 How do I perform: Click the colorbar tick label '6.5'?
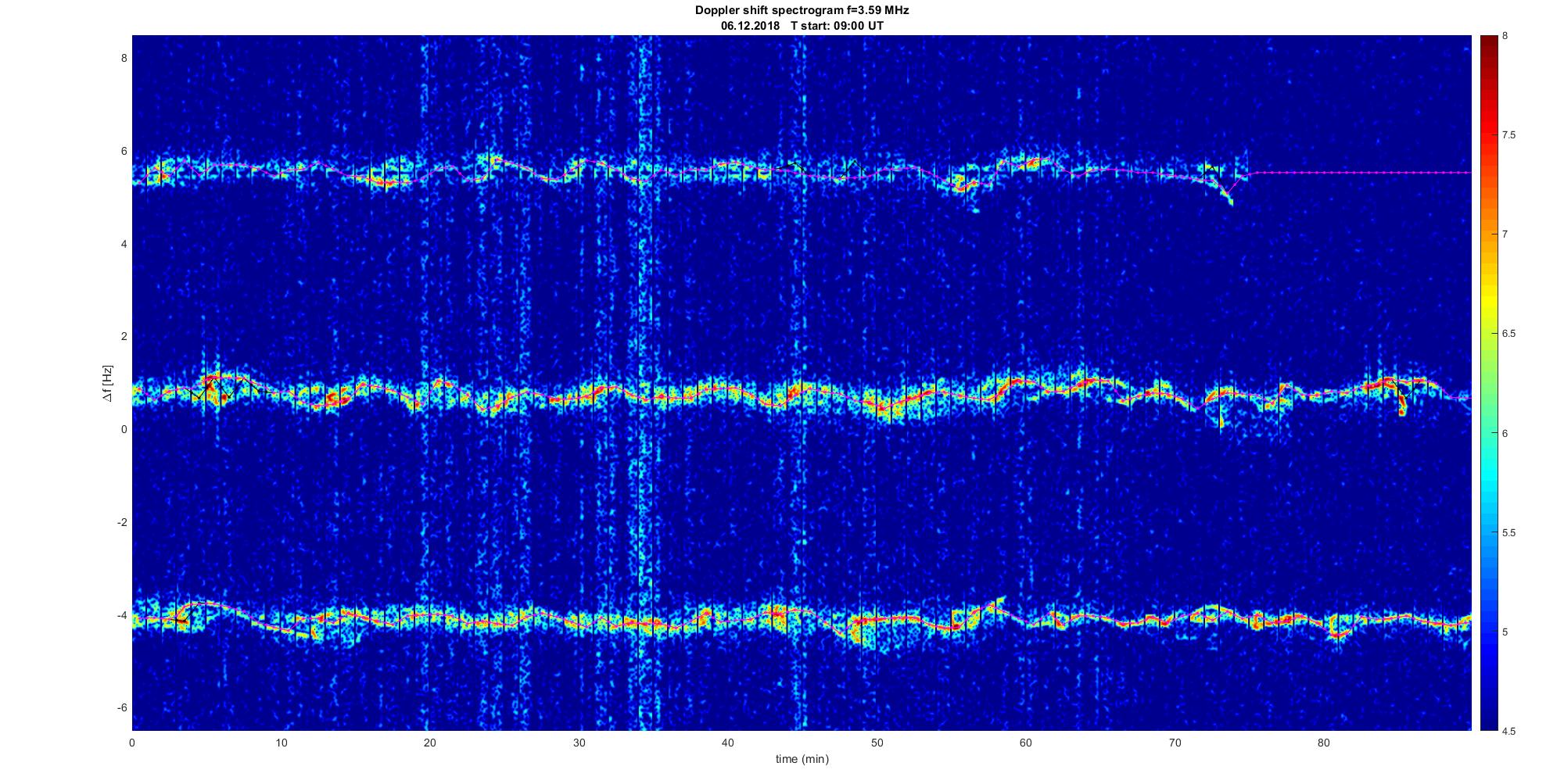[1509, 334]
